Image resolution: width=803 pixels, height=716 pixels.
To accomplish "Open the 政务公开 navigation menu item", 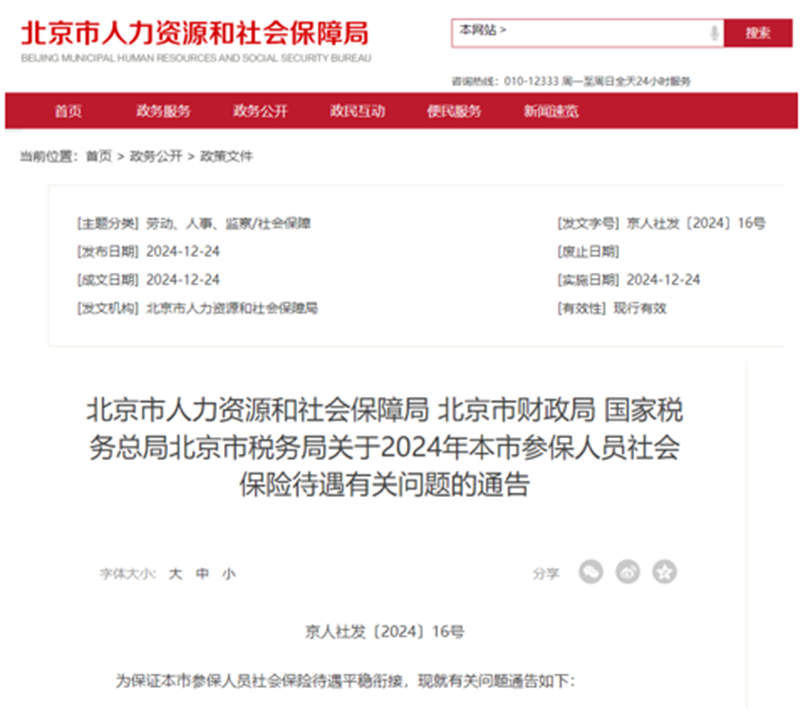I will pyautogui.click(x=260, y=111).
